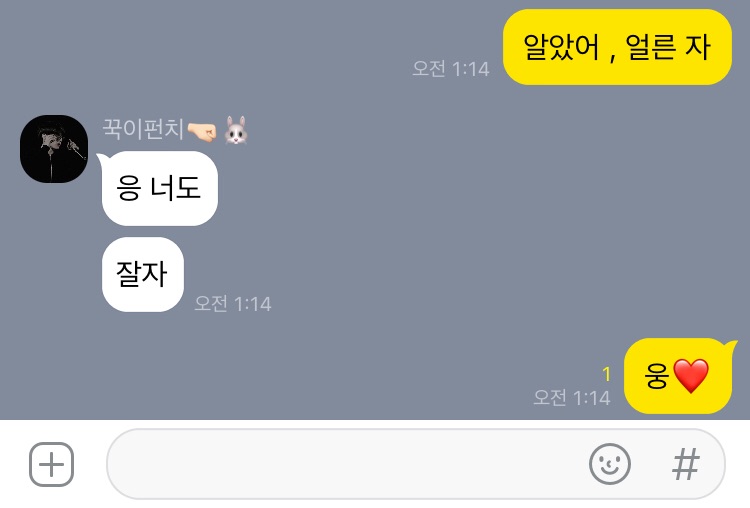Tap timestamp 오전 1:14 beside 알았어 message

point(451,69)
